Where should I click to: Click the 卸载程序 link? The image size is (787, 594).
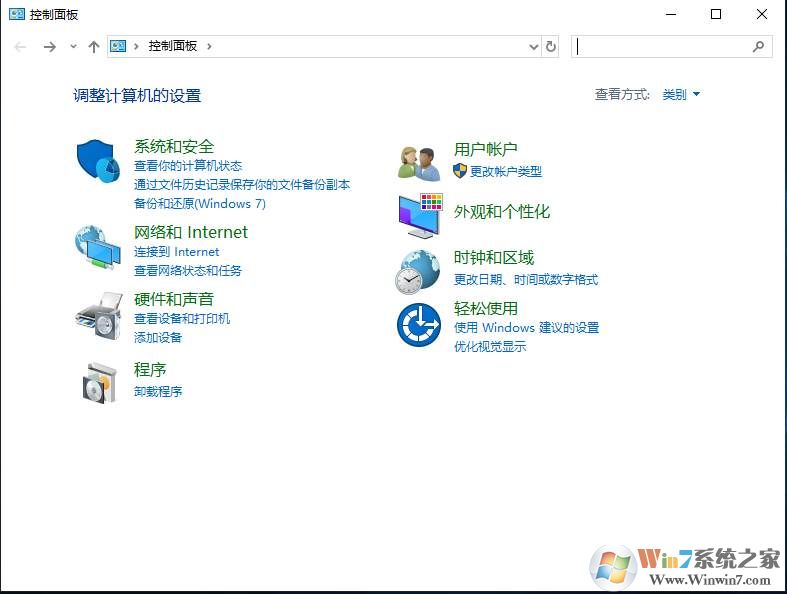[158, 392]
